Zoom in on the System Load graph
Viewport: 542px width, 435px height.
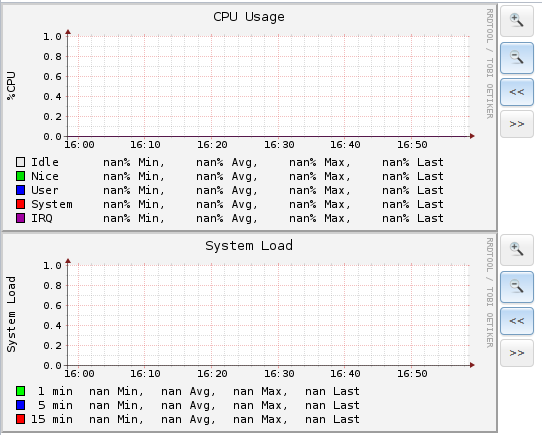coord(517,250)
